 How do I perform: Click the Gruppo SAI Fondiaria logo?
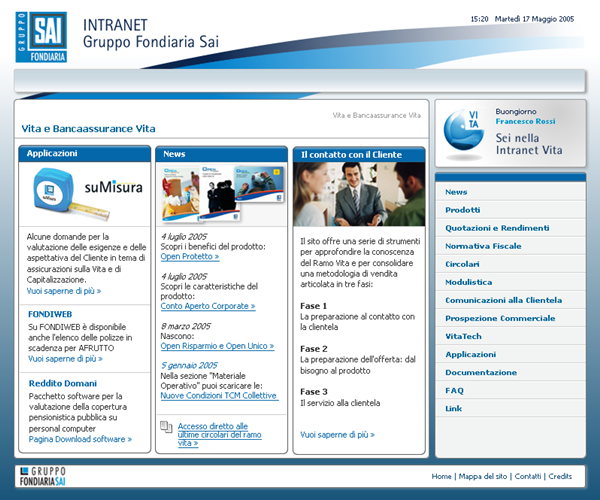(41, 37)
